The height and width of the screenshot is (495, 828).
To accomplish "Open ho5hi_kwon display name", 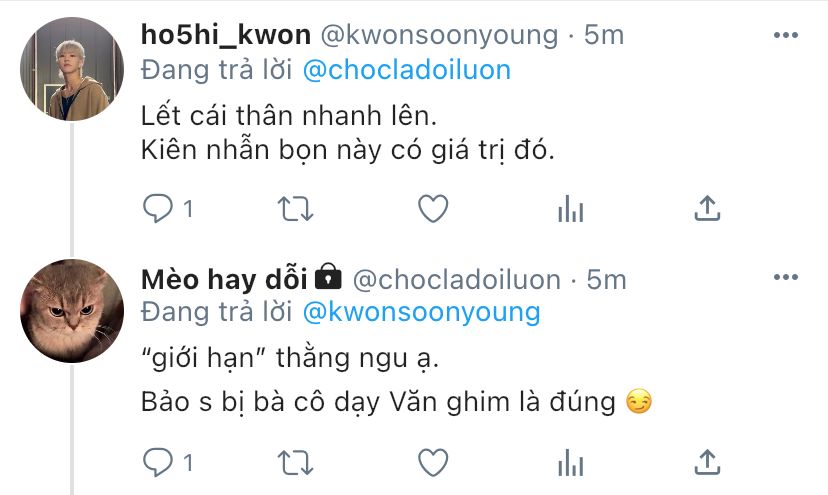I will point(225,35).
